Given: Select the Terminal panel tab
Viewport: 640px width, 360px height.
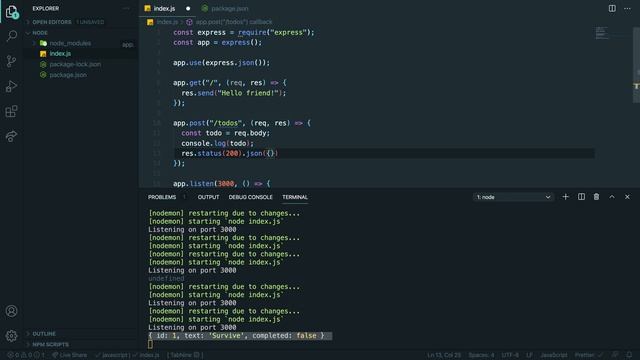Looking at the screenshot, I should 295,197.
